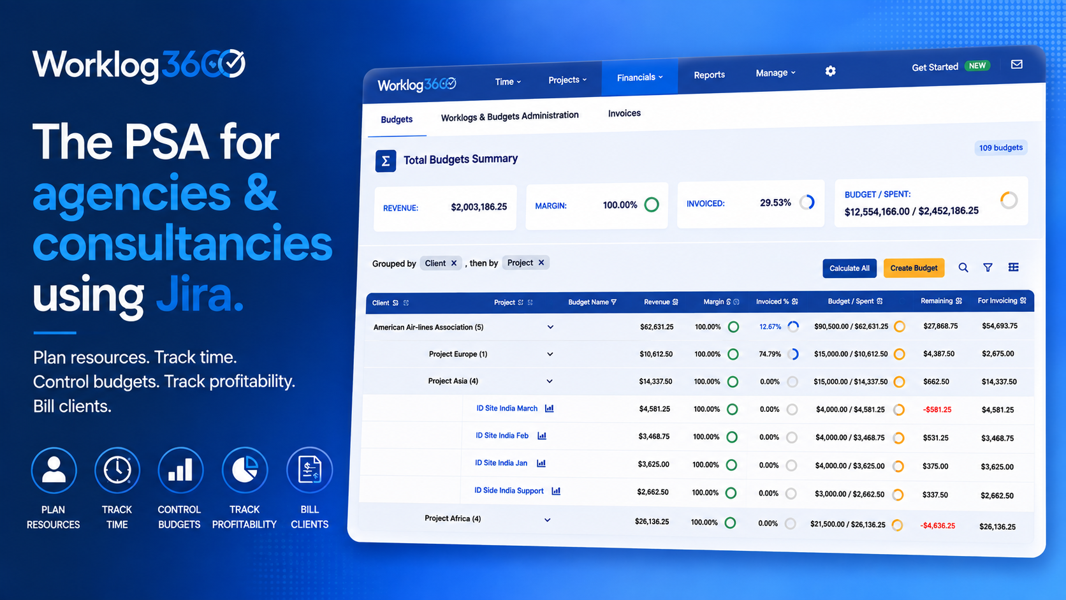Screen dimensions: 1066x600
Task: Click the -$4,636.25 remaining value
Action: [x=938, y=525]
